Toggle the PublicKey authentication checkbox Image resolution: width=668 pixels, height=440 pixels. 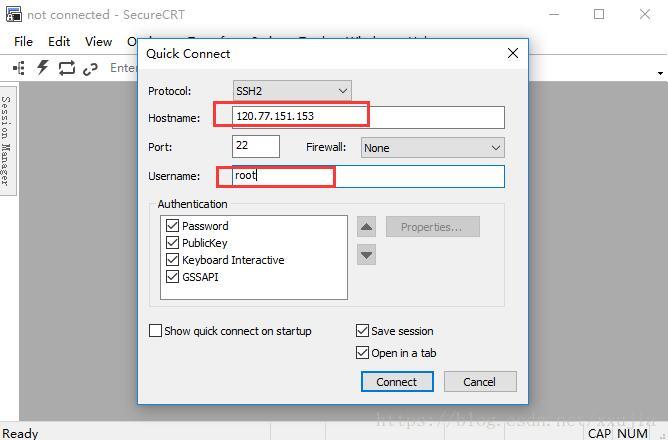tap(172, 243)
